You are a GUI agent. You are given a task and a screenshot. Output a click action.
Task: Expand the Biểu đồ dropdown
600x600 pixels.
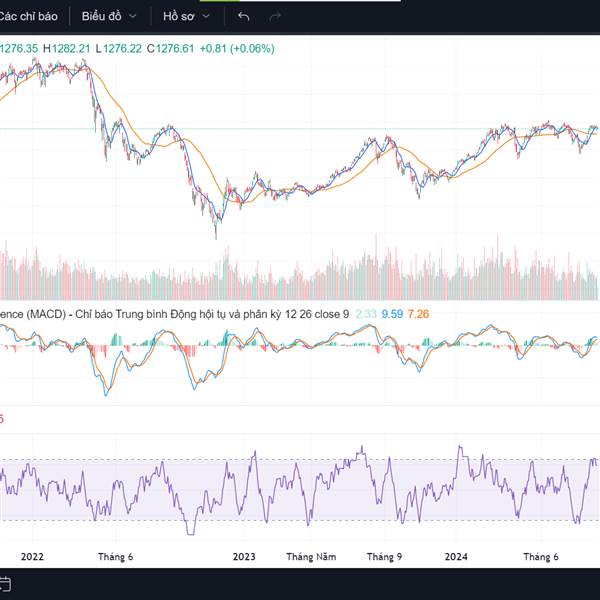click(x=109, y=16)
